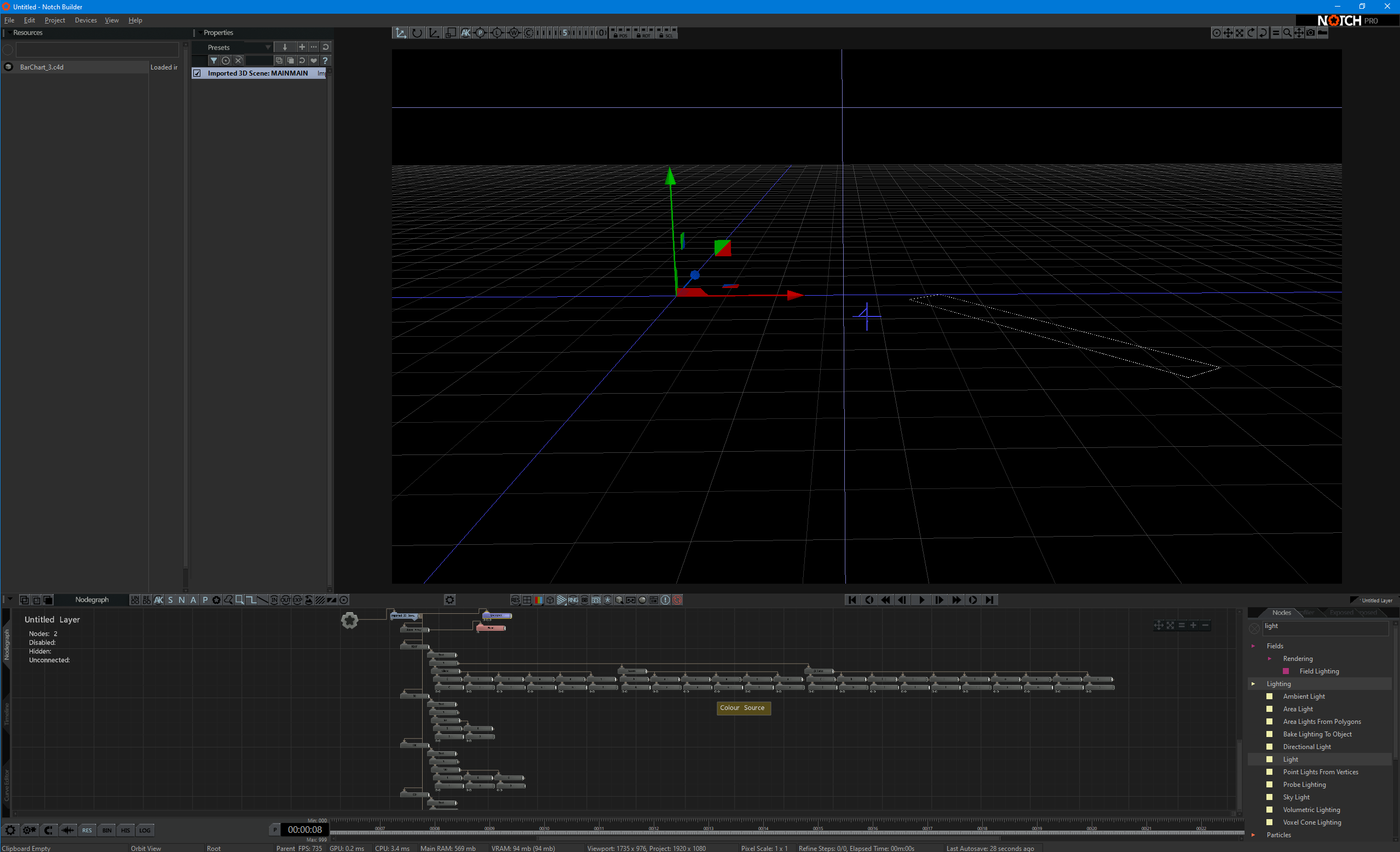Select the Light node in list
The image size is (1400, 852).
point(1290,759)
